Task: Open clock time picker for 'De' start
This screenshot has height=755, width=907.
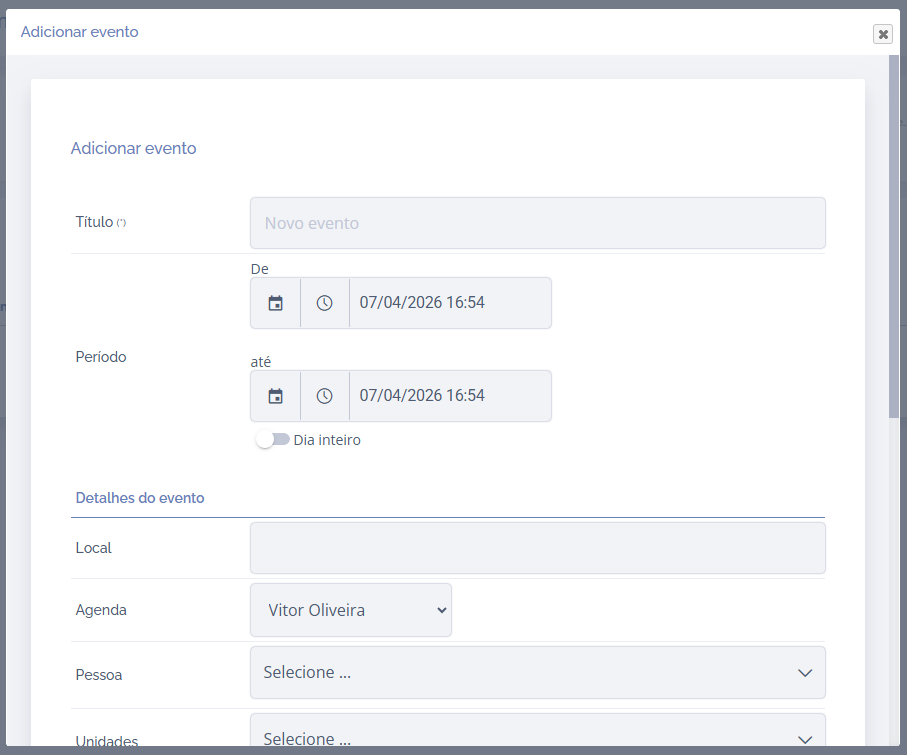Action: pyautogui.click(x=324, y=303)
